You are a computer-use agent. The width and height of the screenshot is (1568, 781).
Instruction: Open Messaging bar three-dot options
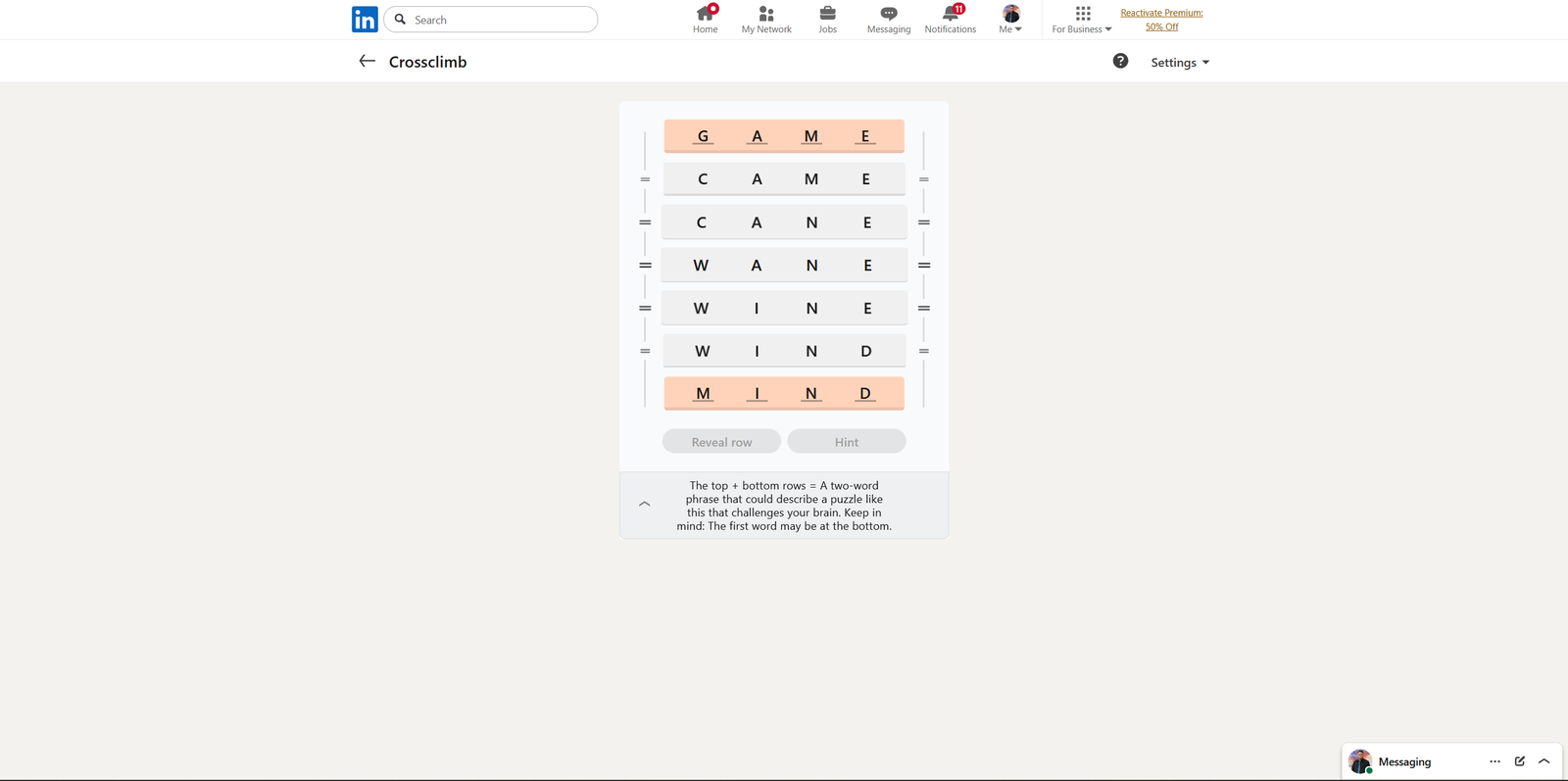1494,761
